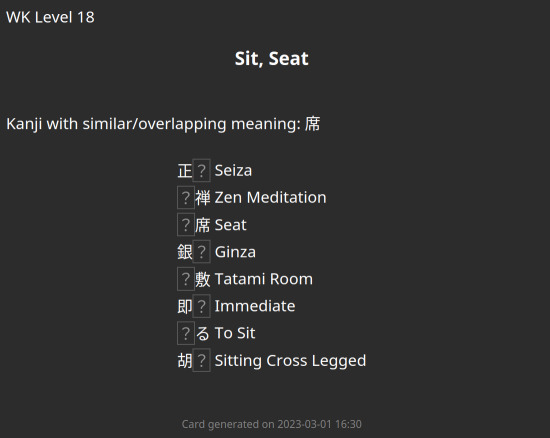The height and width of the screenshot is (438, 550).
Task: Click the Ginza meaning text
Action: click(x=235, y=252)
